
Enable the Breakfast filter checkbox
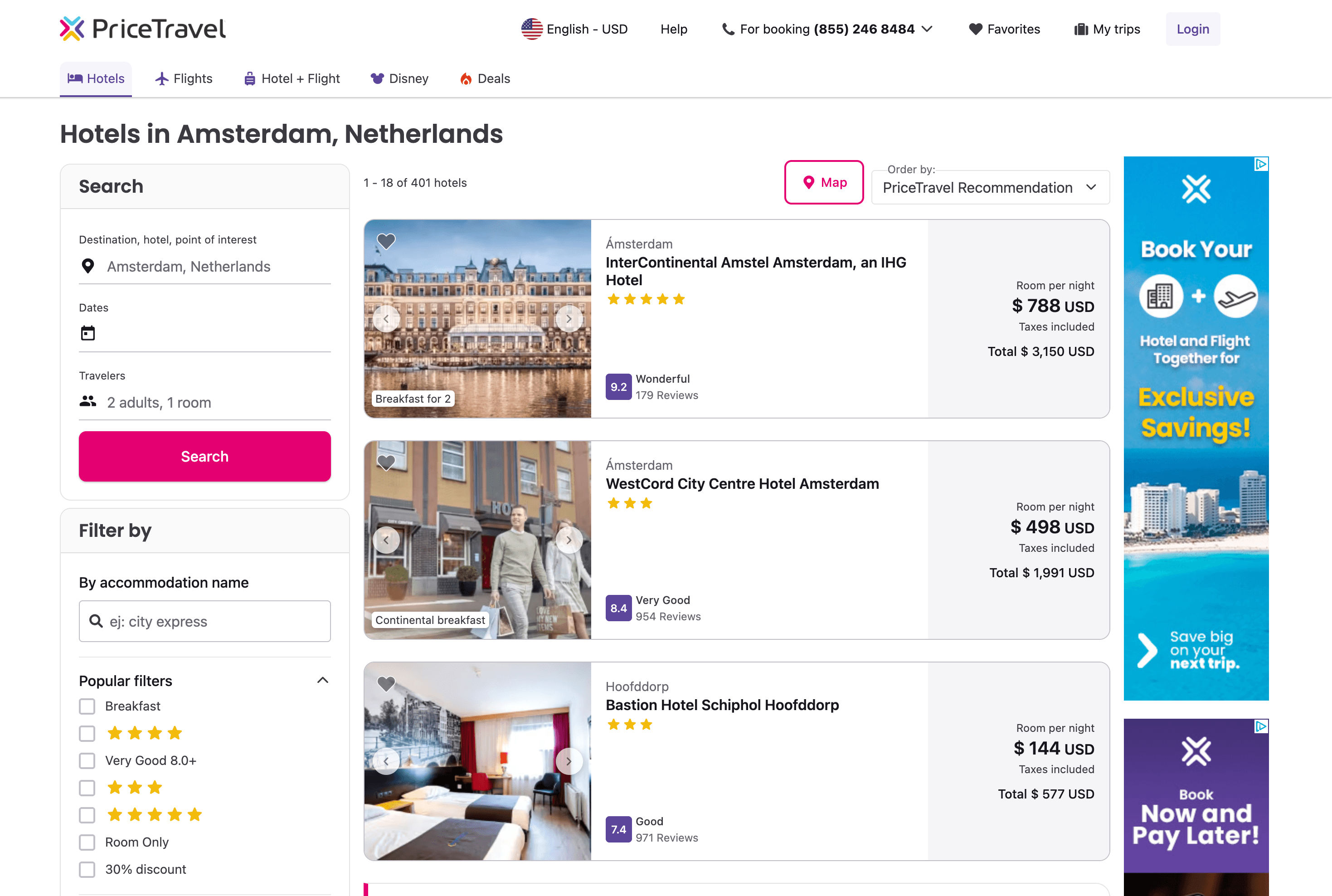(x=88, y=706)
